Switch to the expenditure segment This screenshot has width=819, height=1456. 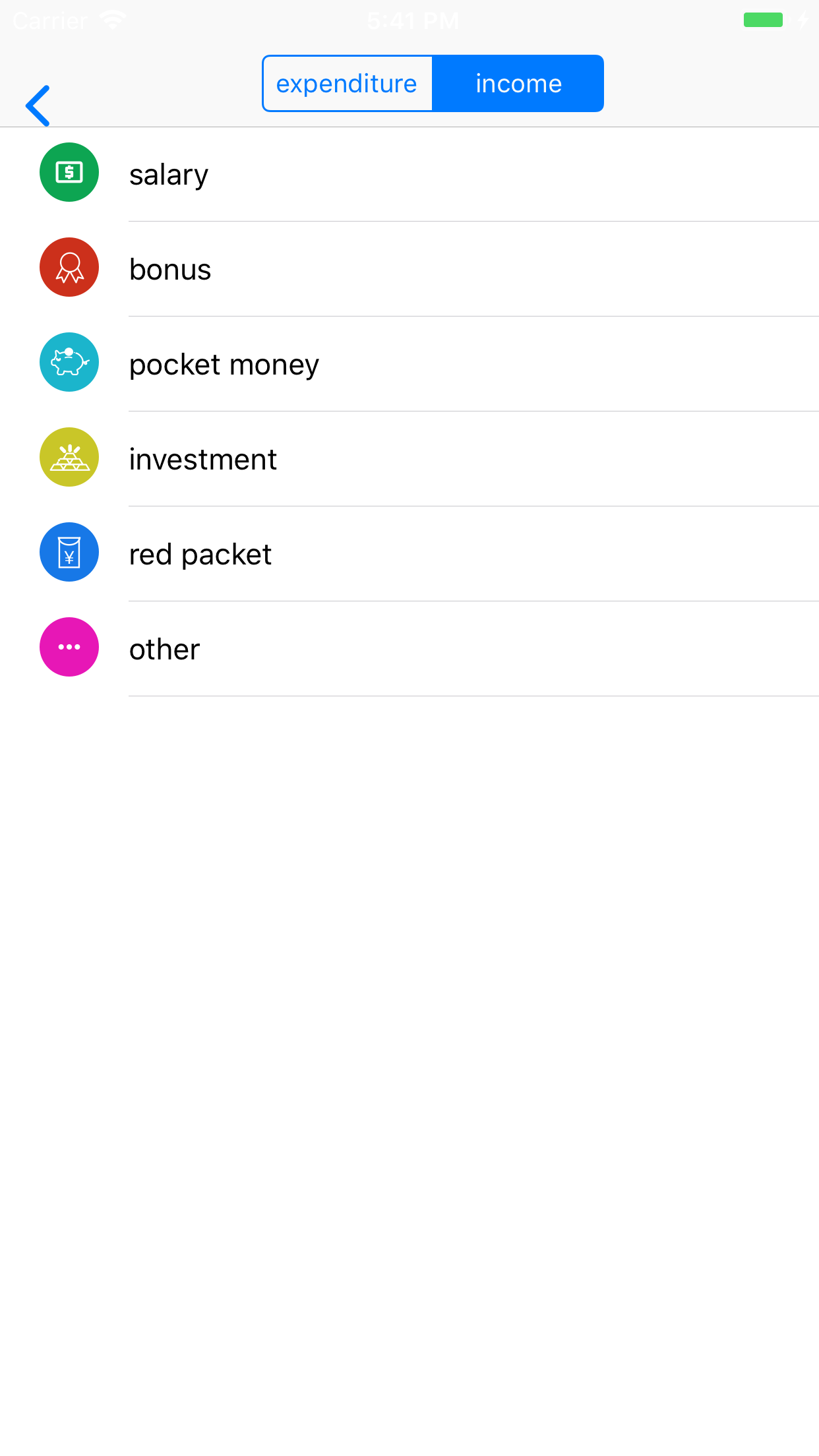(x=347, y=84)
